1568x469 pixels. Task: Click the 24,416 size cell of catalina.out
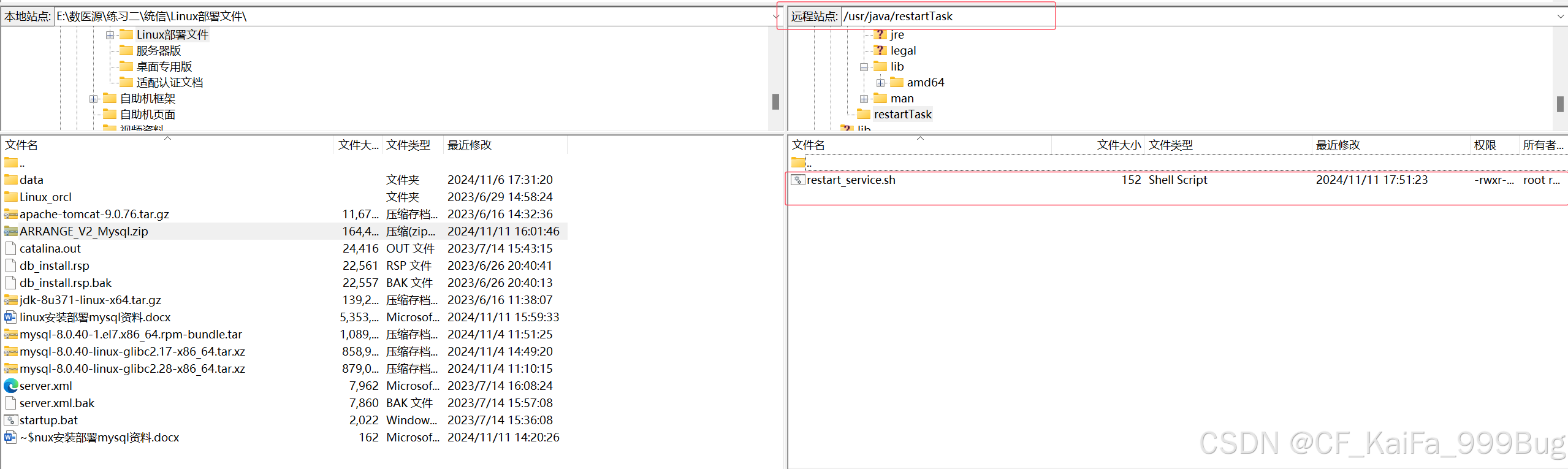pyautogui.click(x=360, y=248)
